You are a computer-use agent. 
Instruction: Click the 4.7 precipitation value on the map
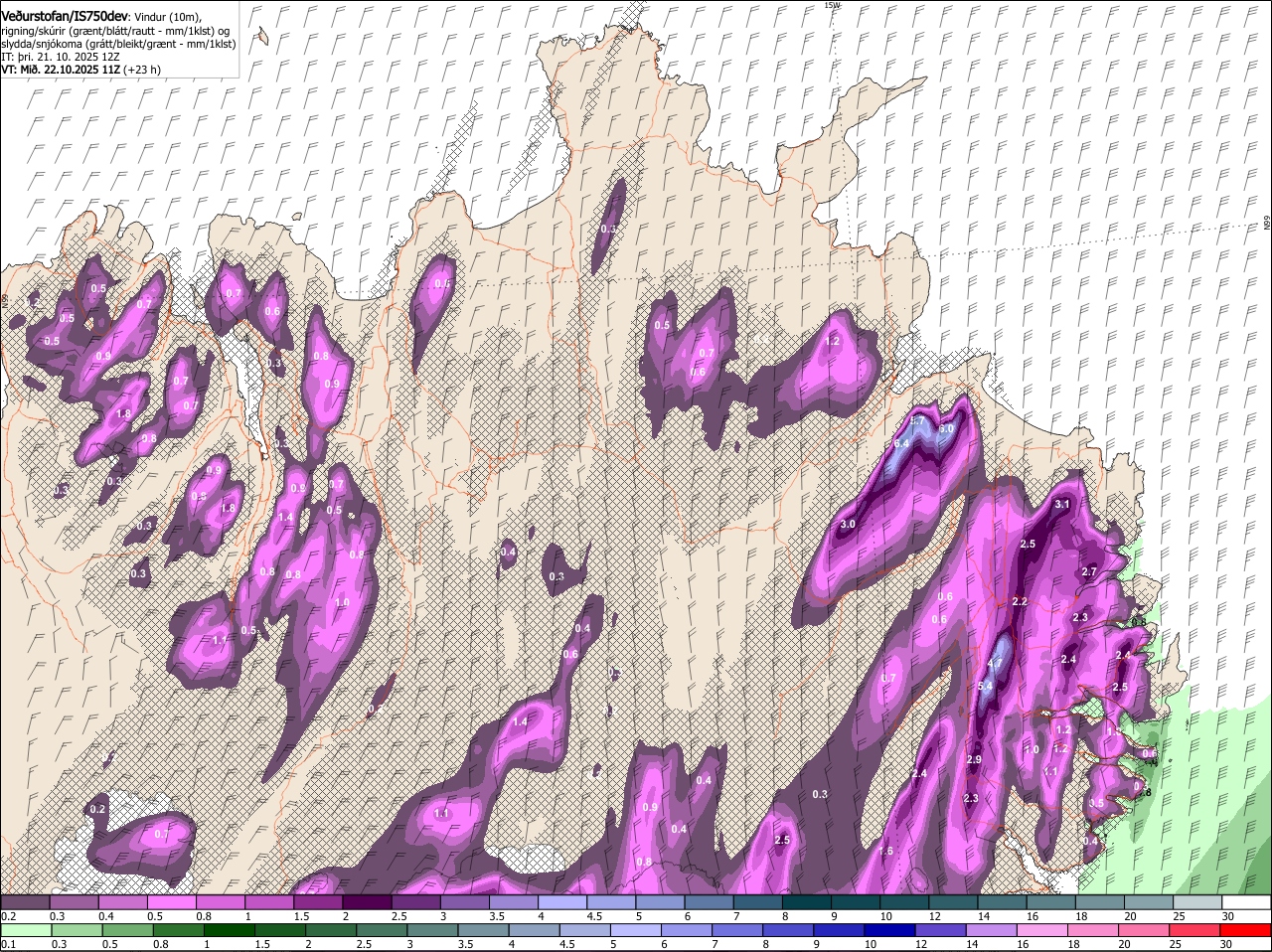tap(996, 665)
